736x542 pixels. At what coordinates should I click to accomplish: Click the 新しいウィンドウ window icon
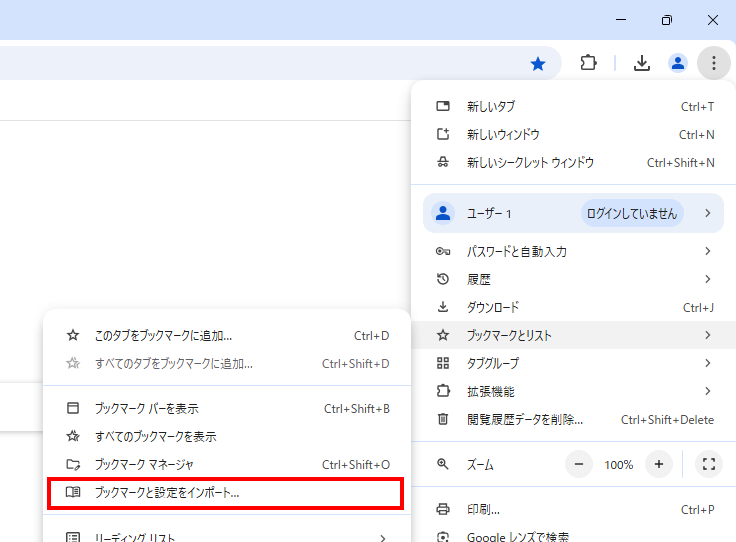tap(443, 134)
